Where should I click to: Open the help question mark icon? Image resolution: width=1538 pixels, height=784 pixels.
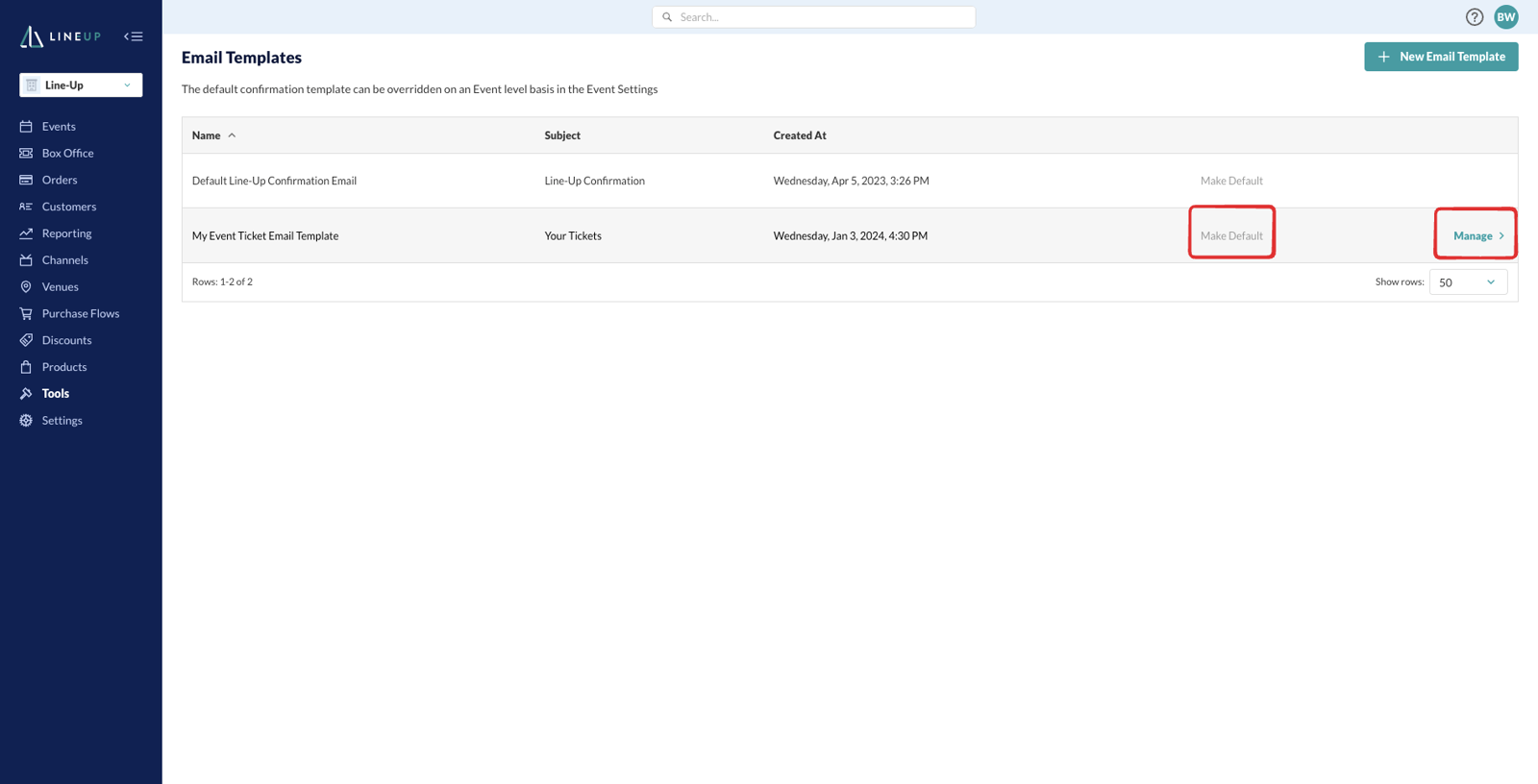[1475, 17]
